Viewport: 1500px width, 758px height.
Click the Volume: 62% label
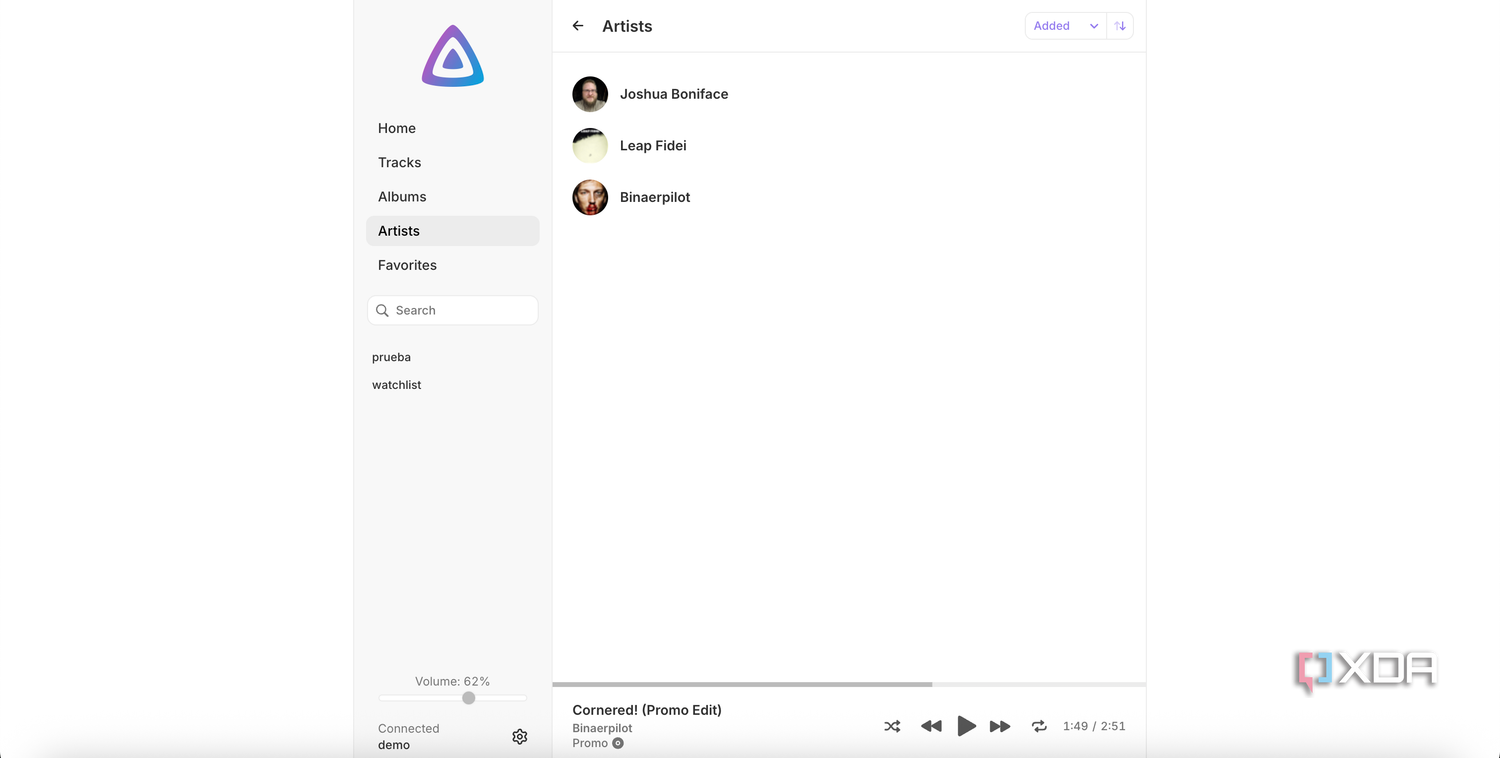pyautogui.click(x=452, y=681)
